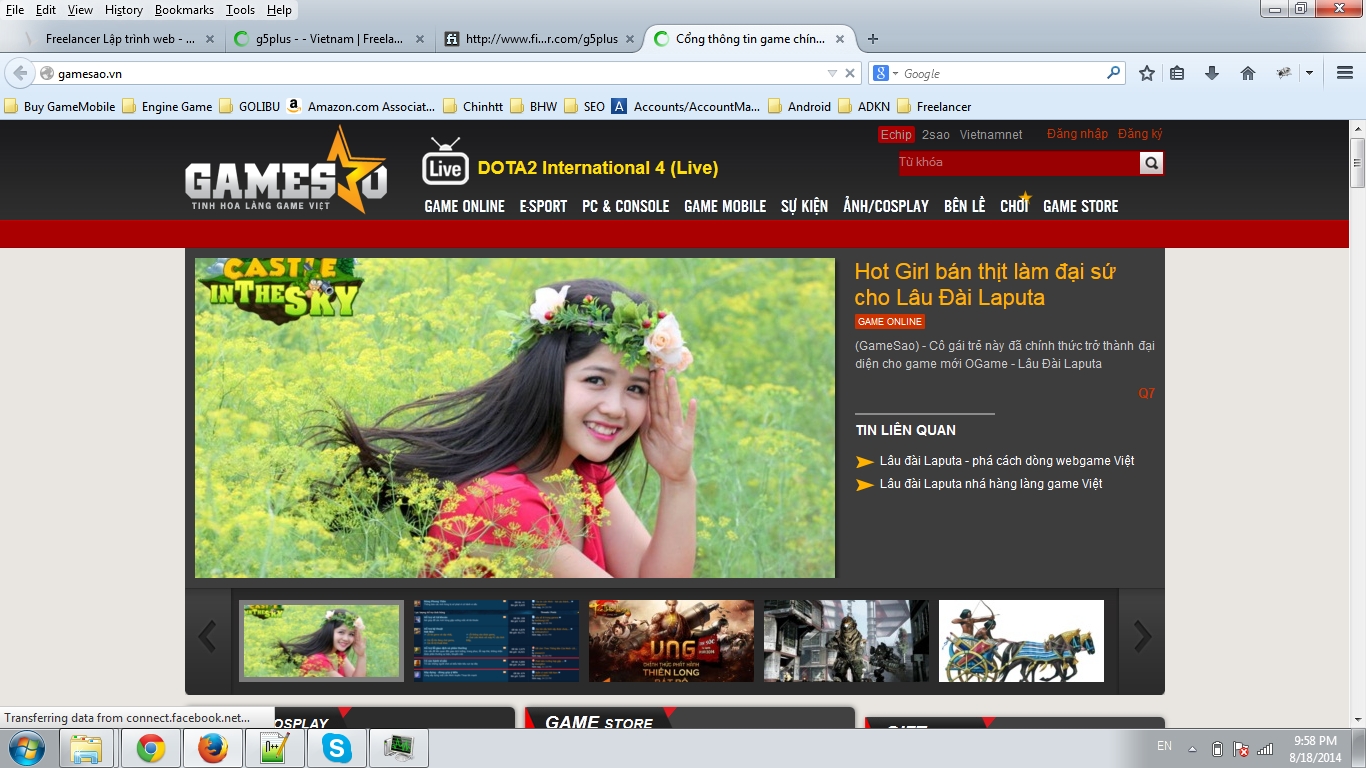Switch to Skype in the taskbar
The width and height of the screenshot is (1366, 768).
[337, 748]
